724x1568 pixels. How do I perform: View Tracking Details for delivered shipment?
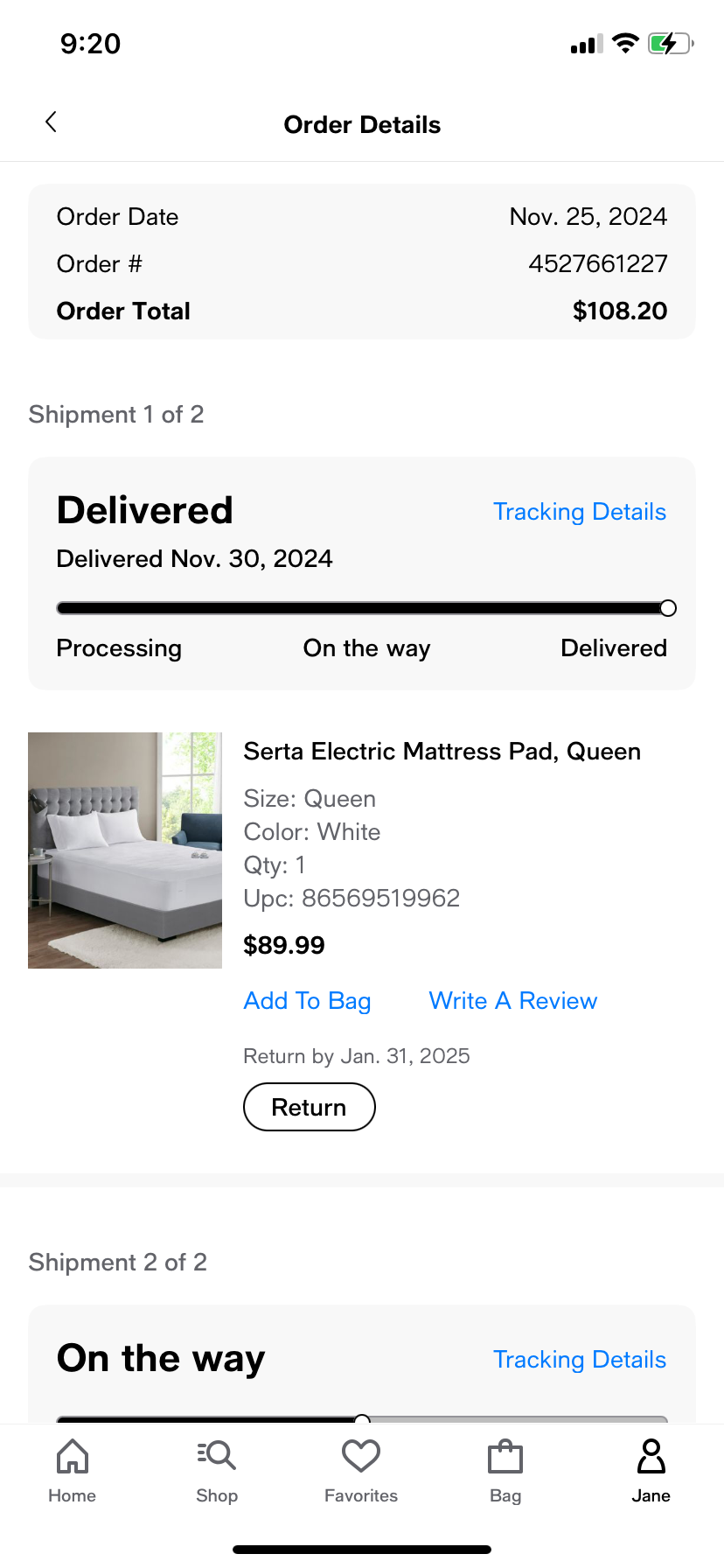[x=580, y=512]
